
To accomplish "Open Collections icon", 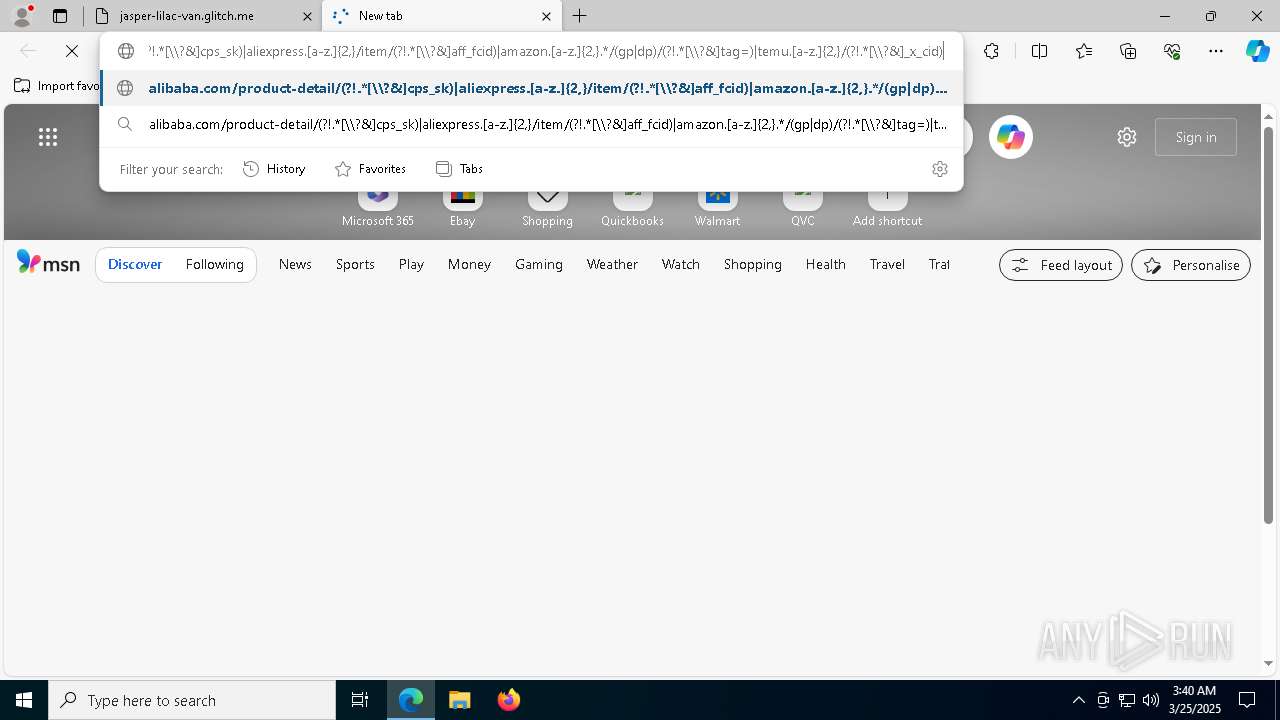I will point(1128,51).
